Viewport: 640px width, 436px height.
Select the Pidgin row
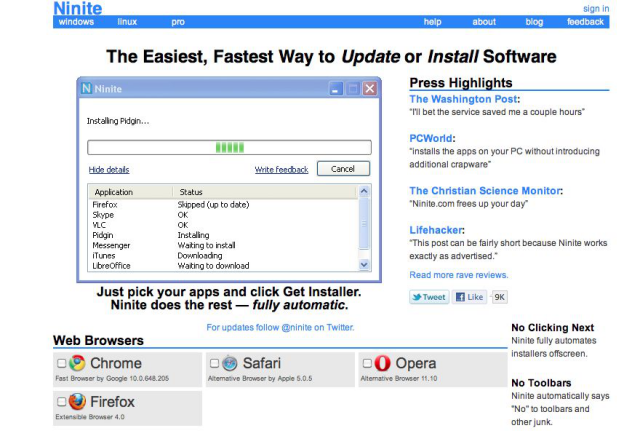point(224,235)
